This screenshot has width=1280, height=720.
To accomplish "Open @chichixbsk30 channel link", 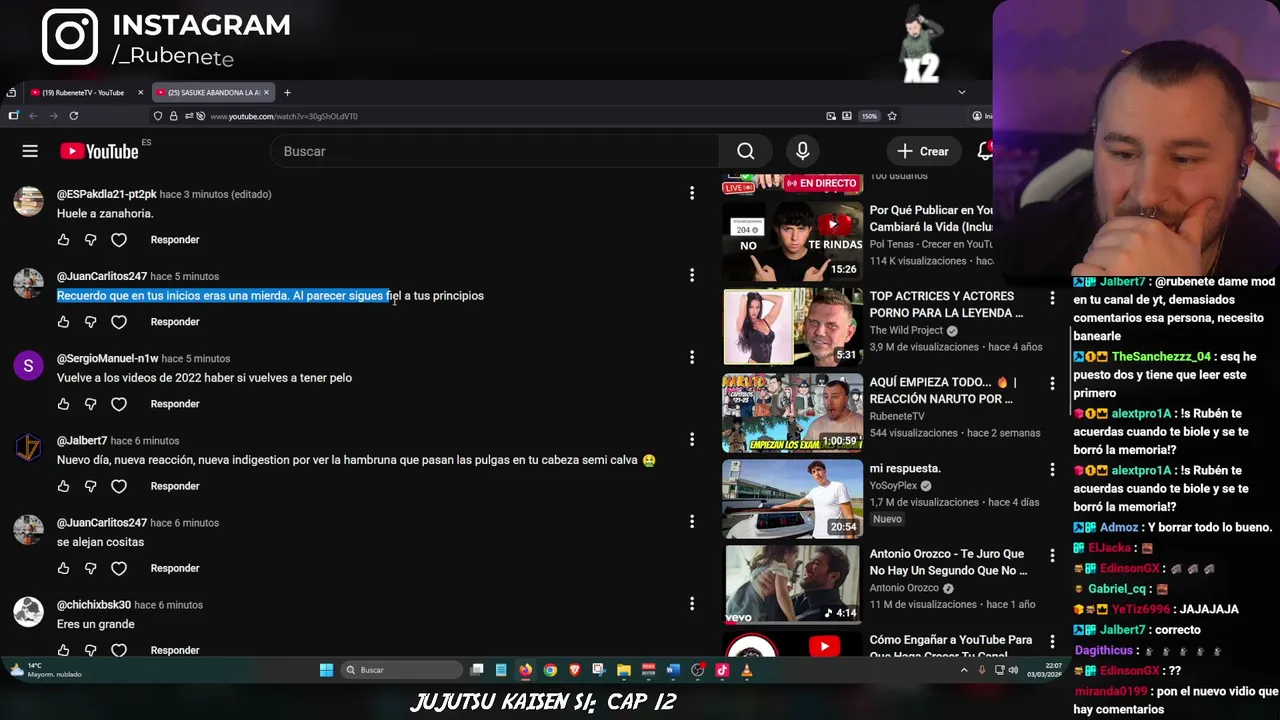I will (x=94, y=605).
